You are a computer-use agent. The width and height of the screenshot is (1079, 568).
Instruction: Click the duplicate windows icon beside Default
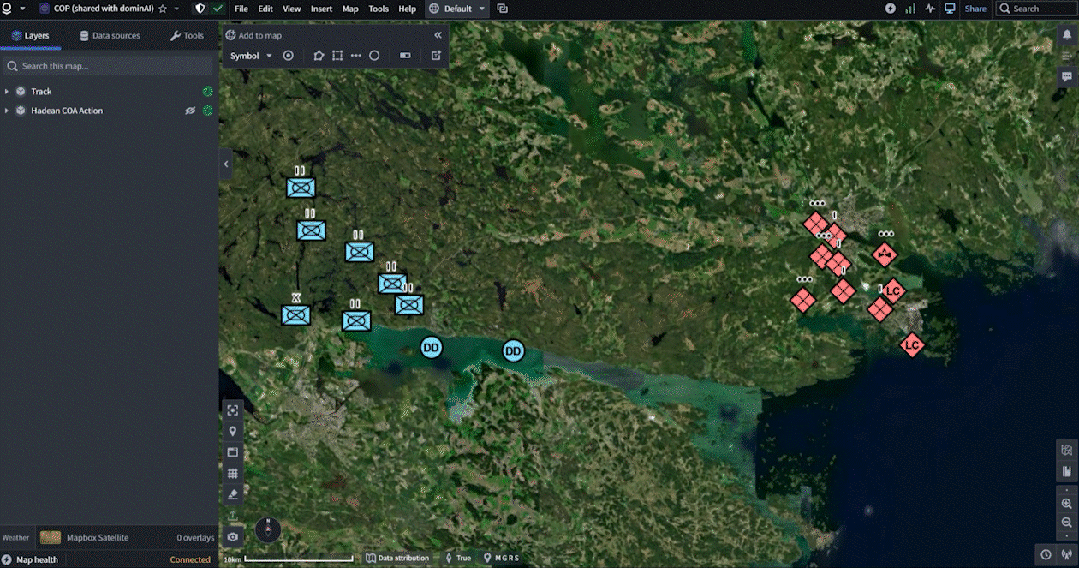(502, 9)
